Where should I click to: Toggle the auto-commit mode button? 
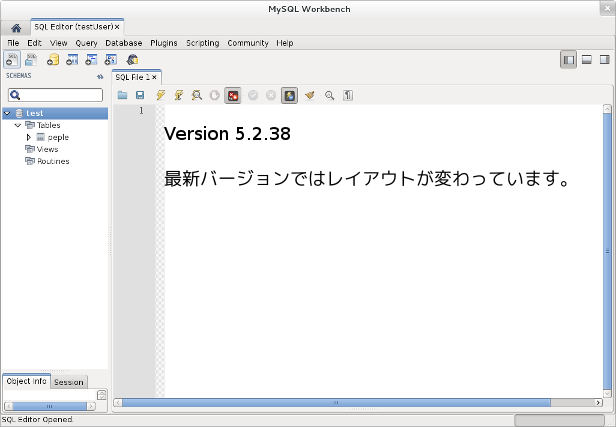[x=290, y=95]
